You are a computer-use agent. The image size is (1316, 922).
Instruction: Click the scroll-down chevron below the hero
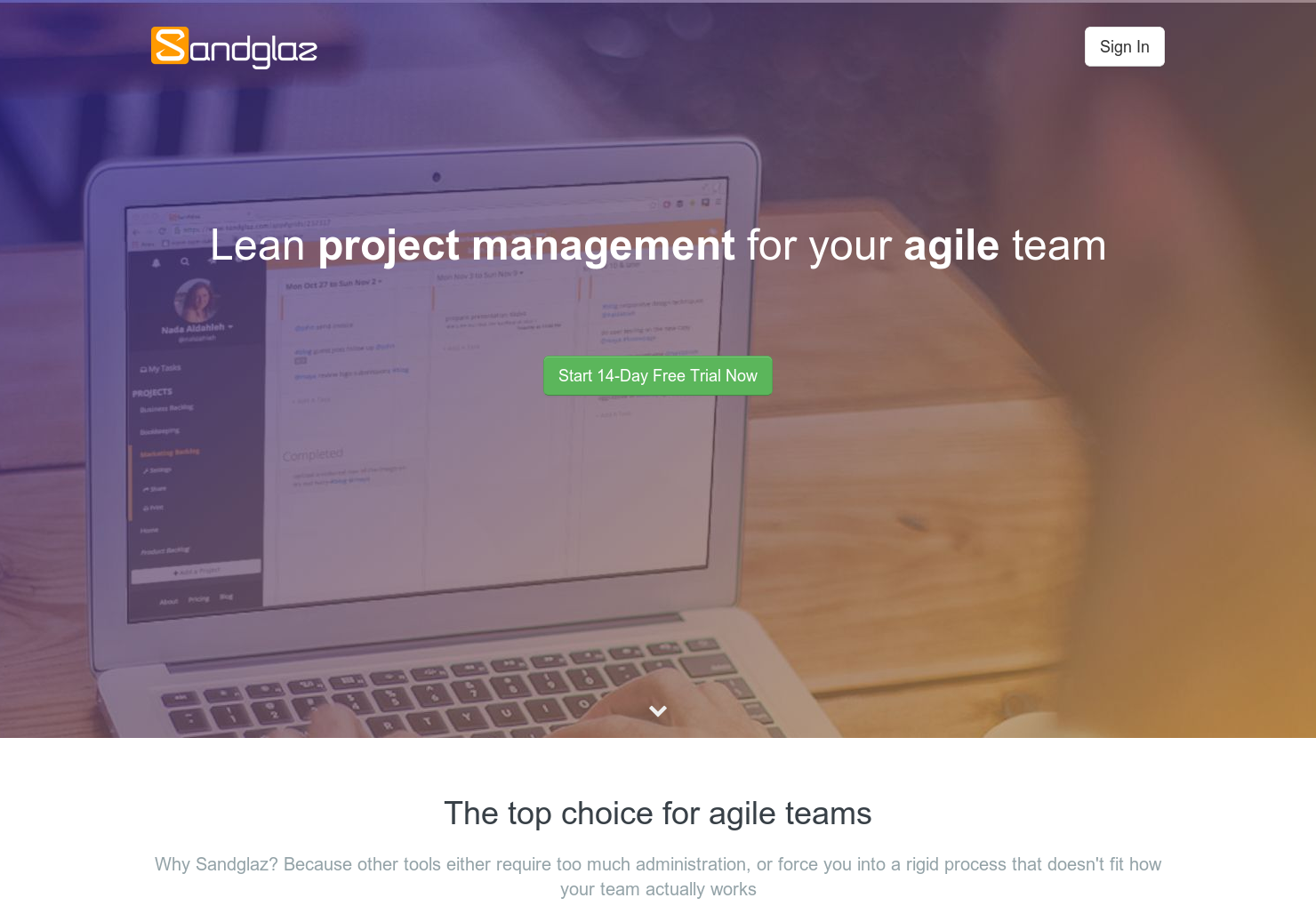tap(658, 710)
